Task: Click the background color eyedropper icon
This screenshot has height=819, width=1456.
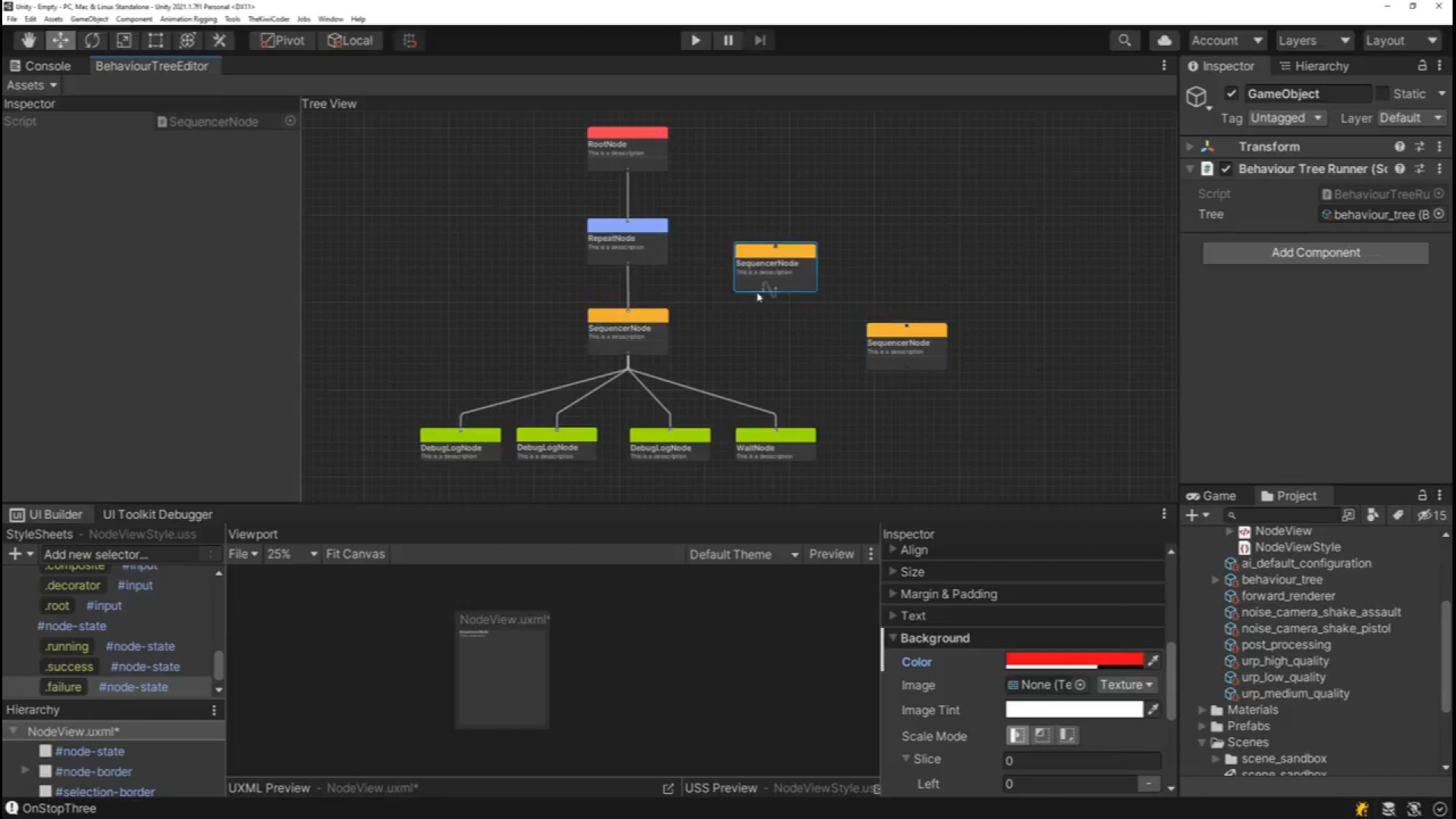Action: 1153,661
